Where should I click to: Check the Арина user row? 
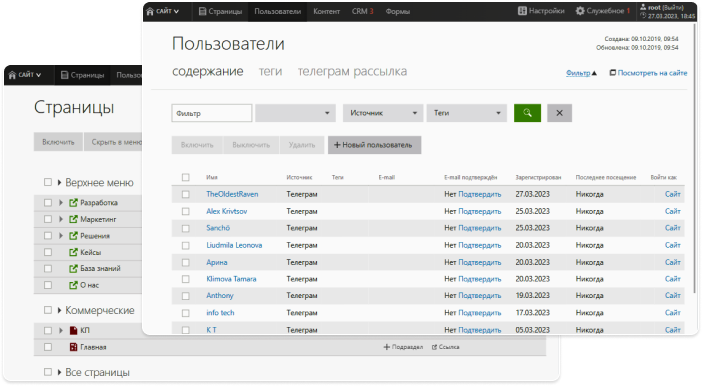coord(185,262)
